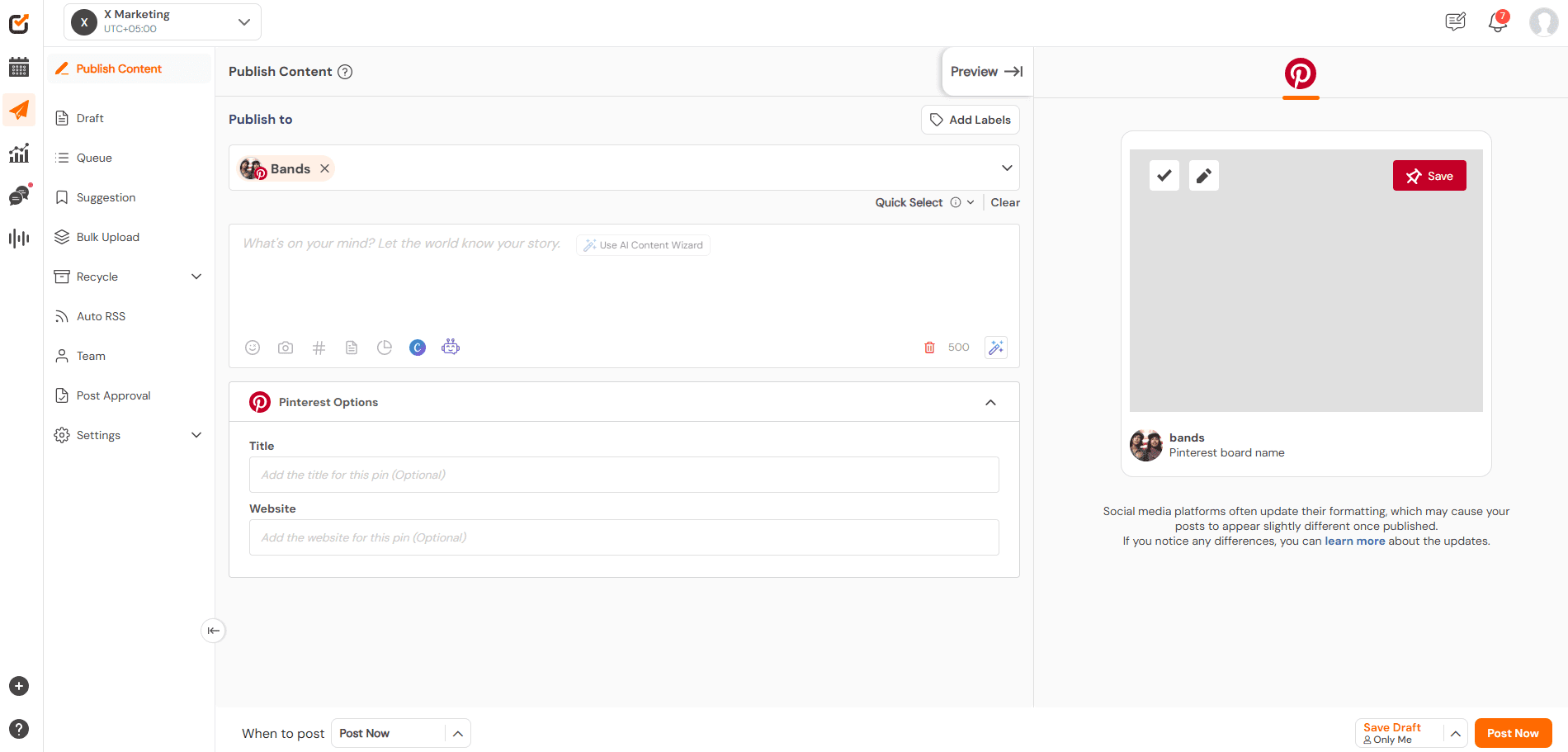Viewport: 1568px width, 752px height.
Task: Click the magic wand icon near character count
Action: (995, 348)
